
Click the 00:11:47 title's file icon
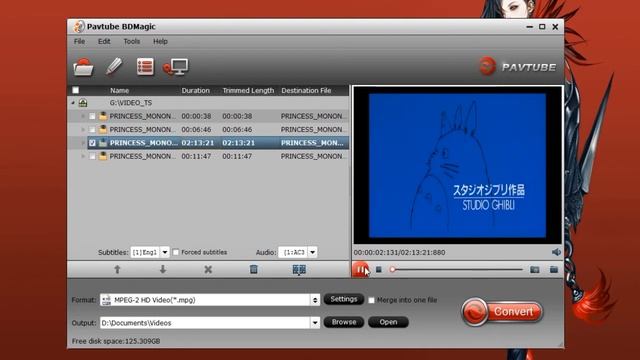click(x=103, y=156)
